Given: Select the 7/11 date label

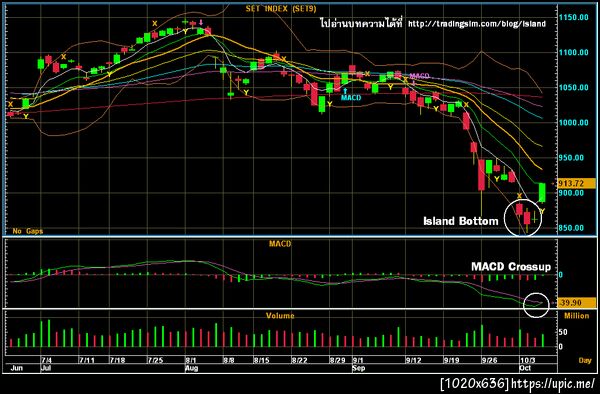Looking at the screenshot, I should [x=86, y=360].
